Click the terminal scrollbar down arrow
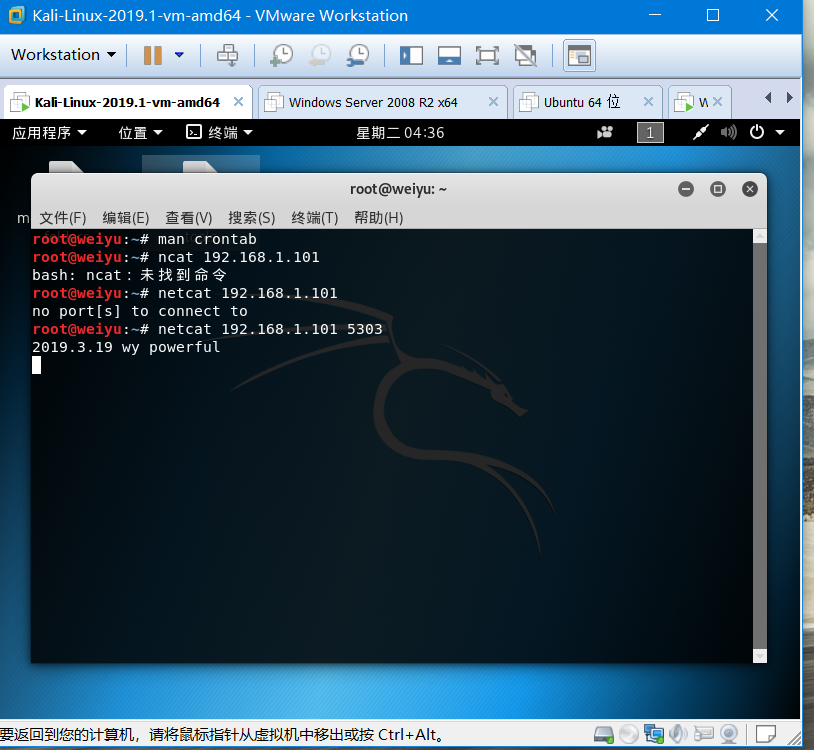814x750 pixels. click(x=759, y=656)
